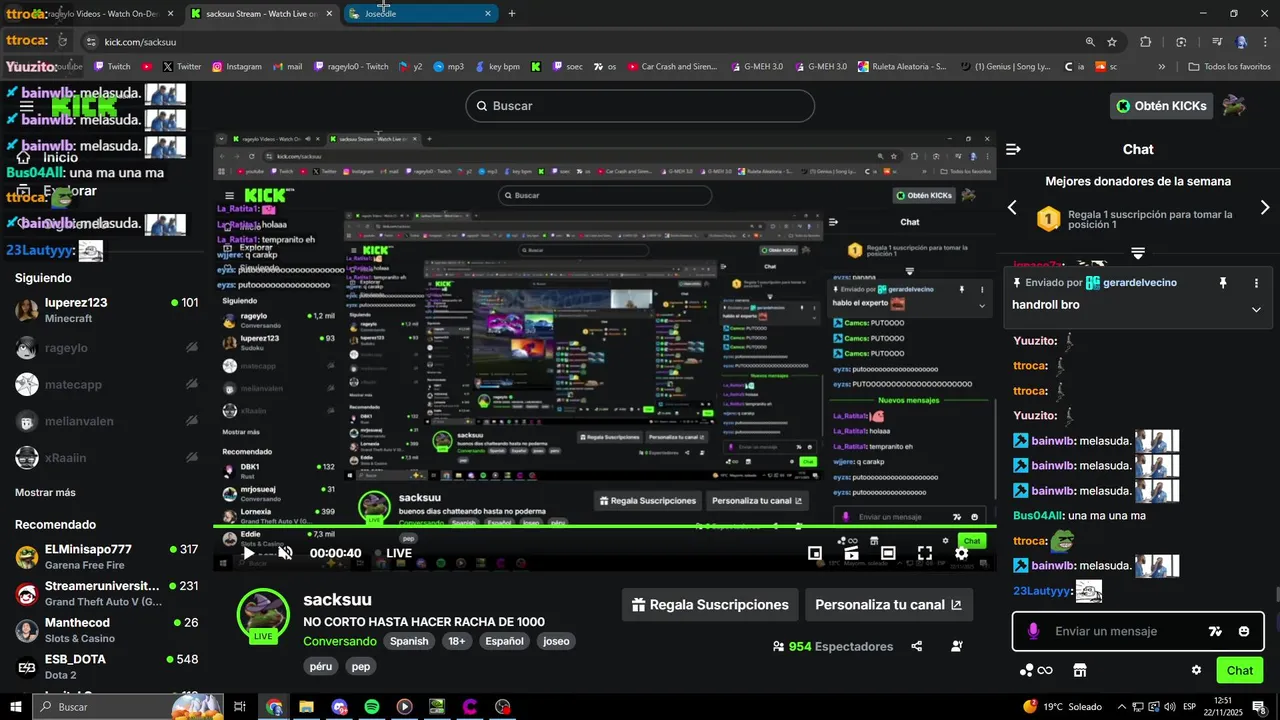The height and width of the screenshot is (720, 1280).
Task: Click Windows Start button
Action: pos(15,707)
